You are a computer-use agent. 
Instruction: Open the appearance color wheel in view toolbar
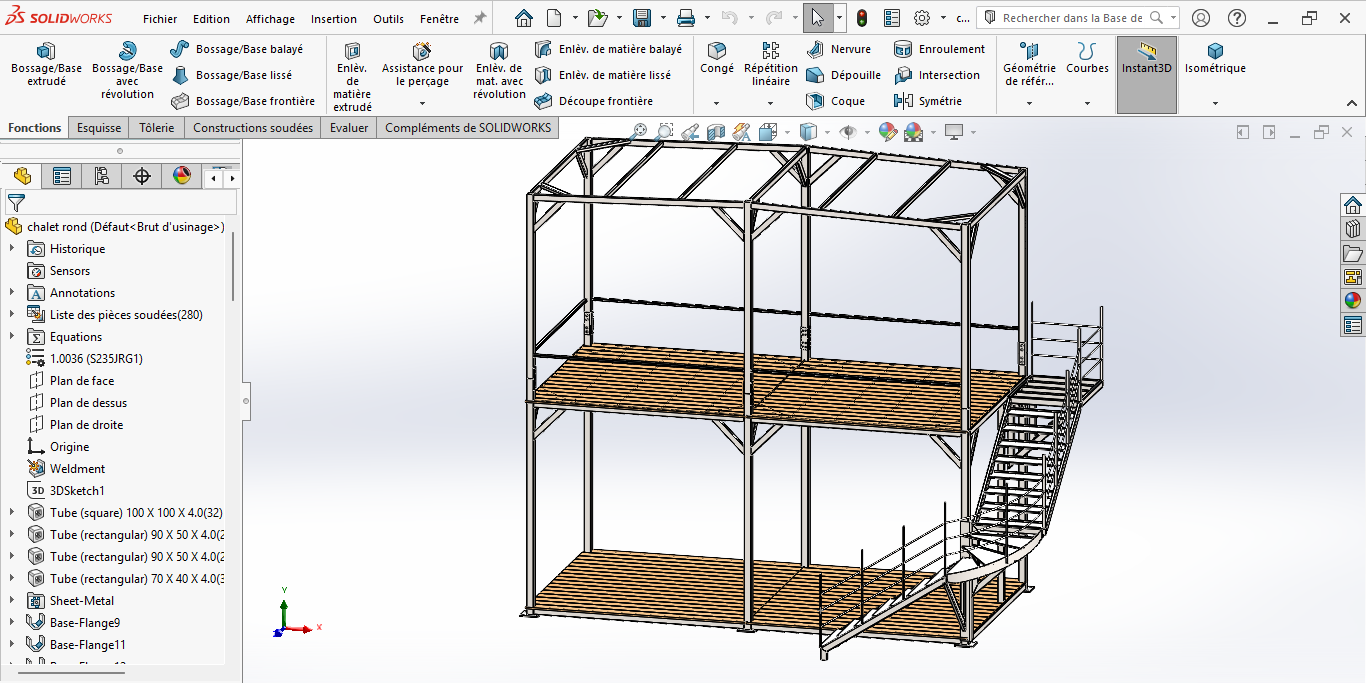tap(887, 132)
